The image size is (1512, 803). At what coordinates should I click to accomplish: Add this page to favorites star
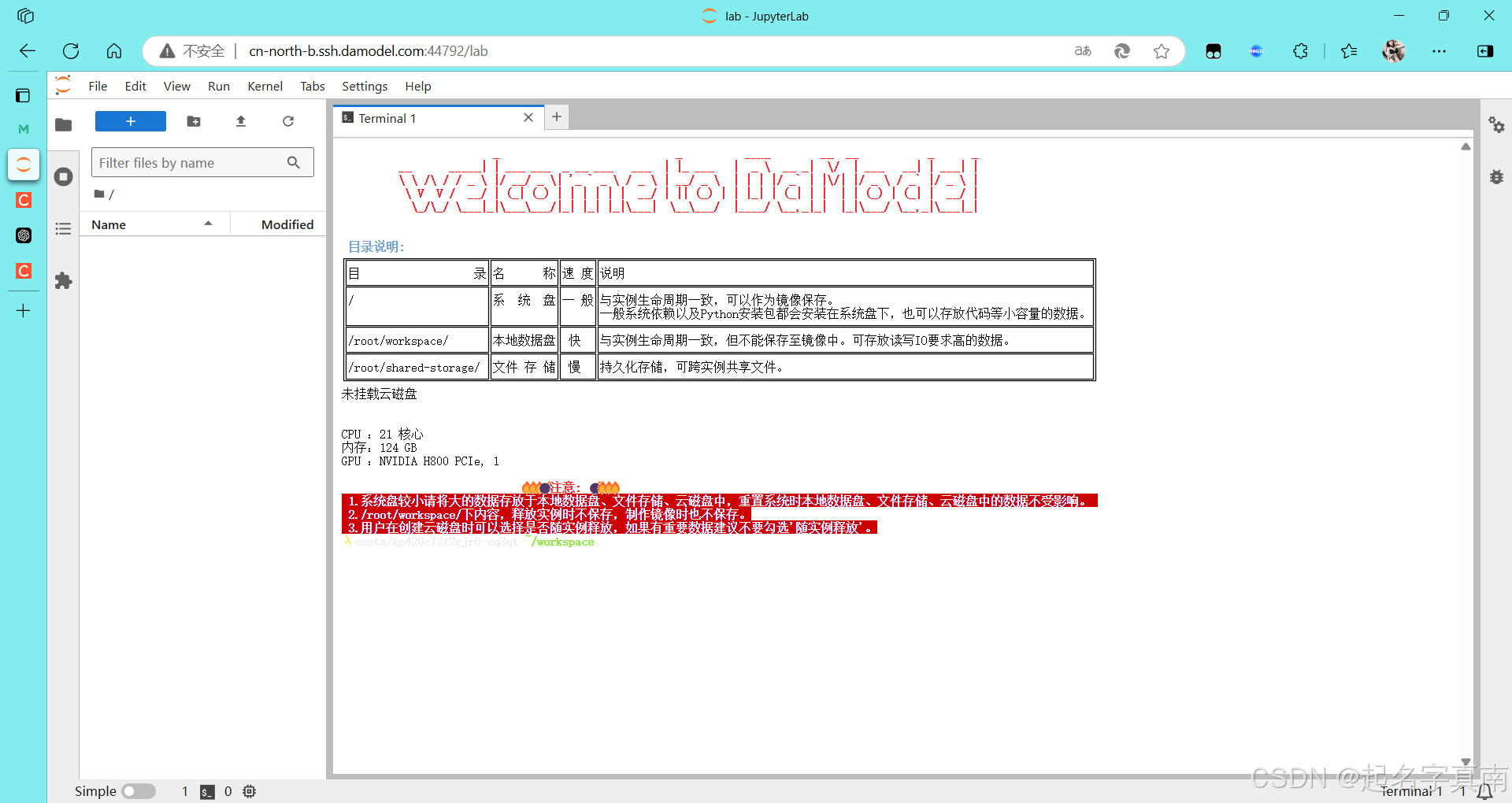(x=1162, y=51)
